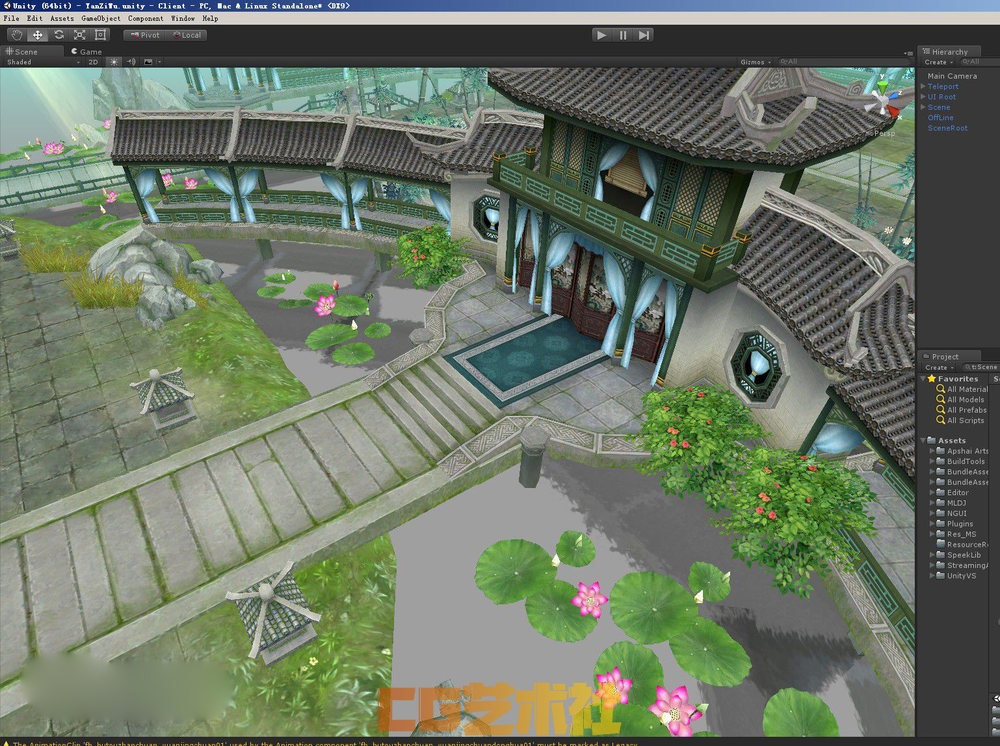Viewport: 1000px width, 746px height.
Task: Open the Edit menu
Action: (34, 18)
